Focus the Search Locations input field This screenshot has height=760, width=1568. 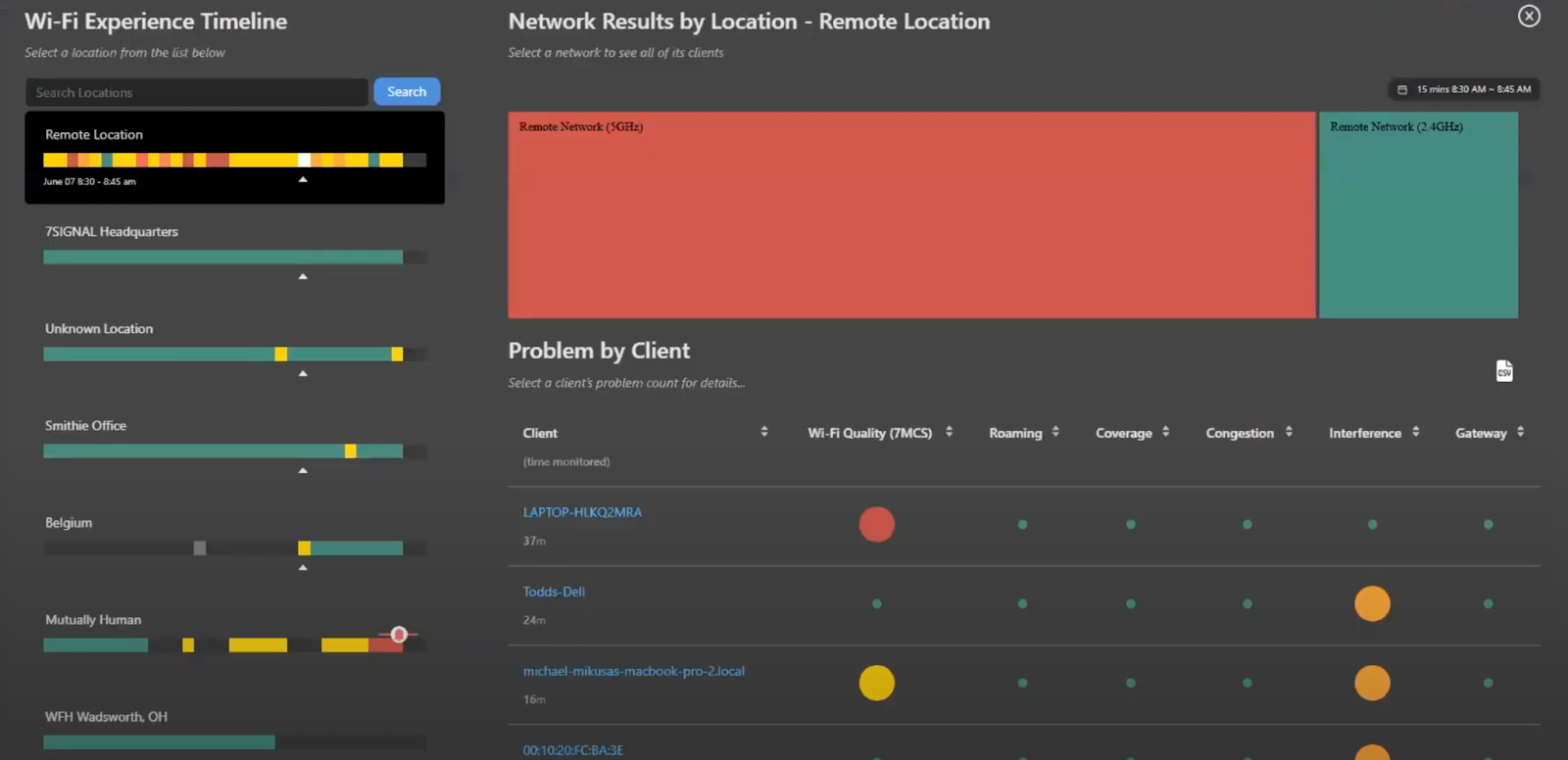196,92
